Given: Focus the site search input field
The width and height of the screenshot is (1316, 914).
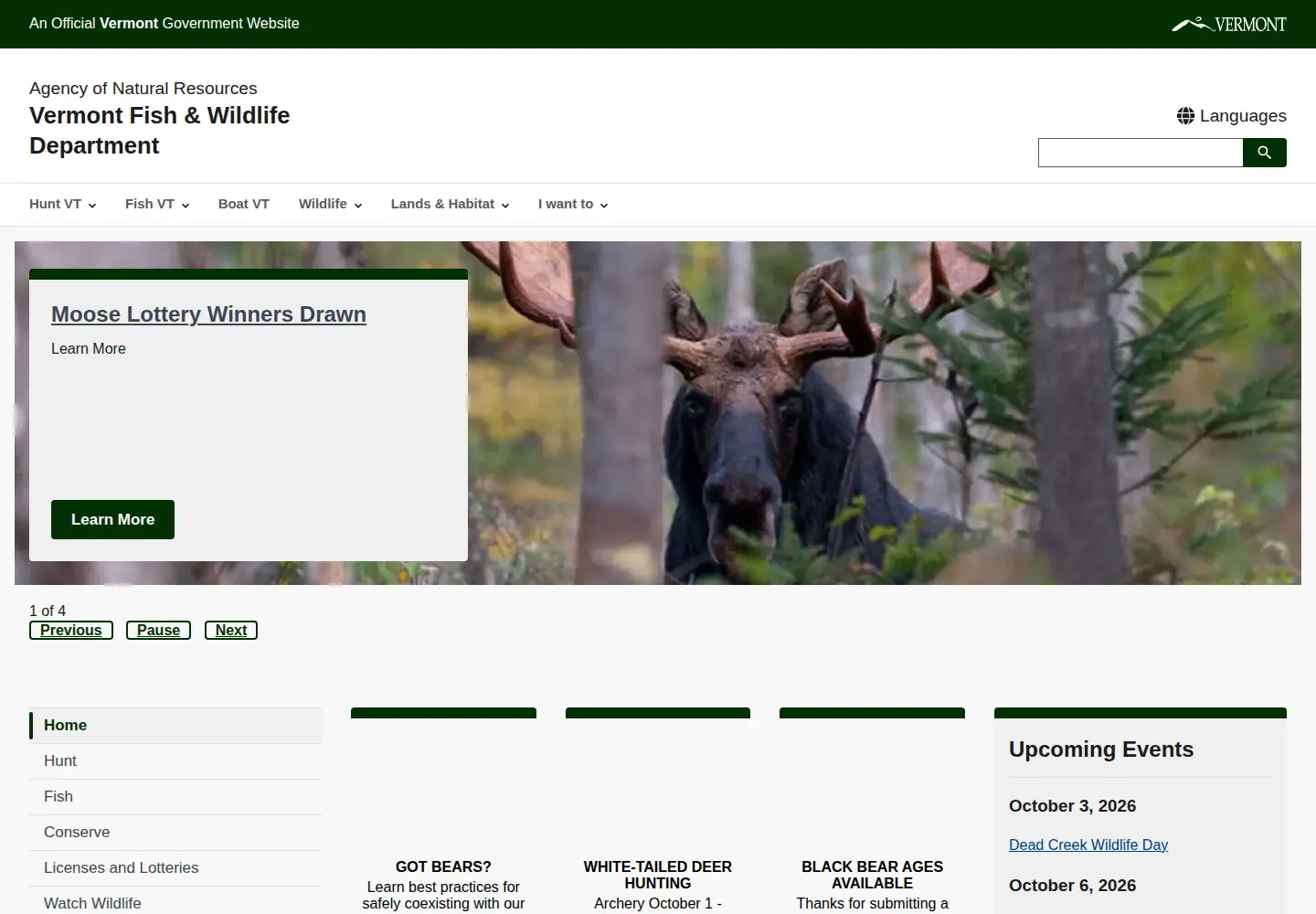Looking at the screenshot, I should click(x=1141, y=153).
